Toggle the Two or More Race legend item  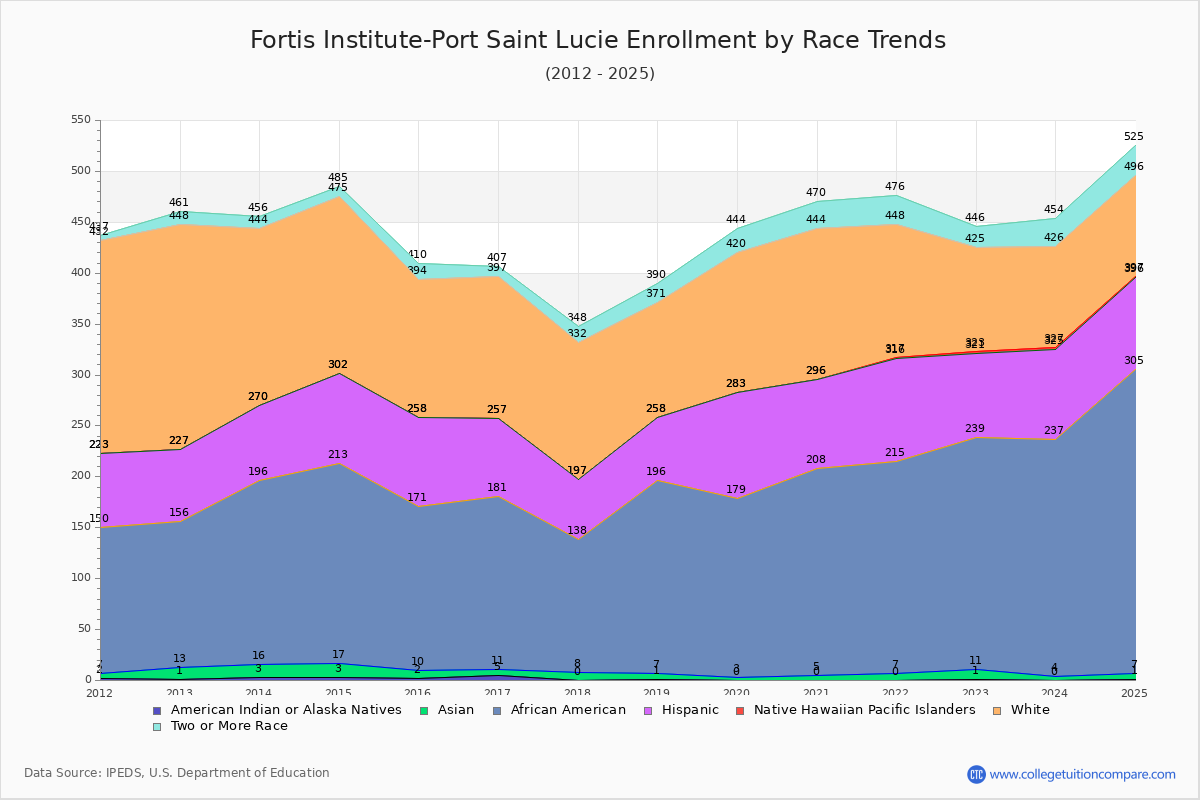220,726
